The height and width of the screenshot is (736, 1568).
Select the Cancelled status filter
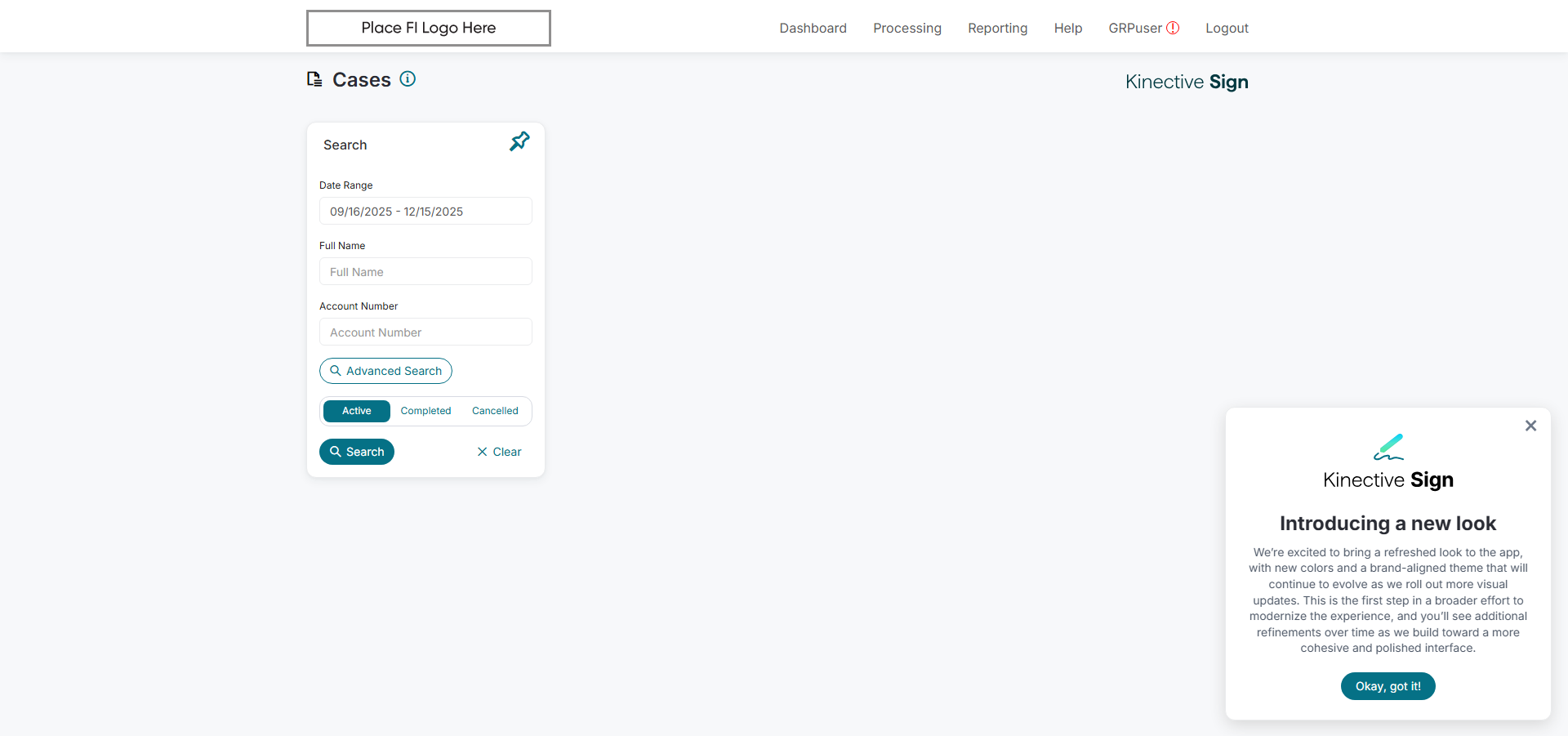pos(495,411)
